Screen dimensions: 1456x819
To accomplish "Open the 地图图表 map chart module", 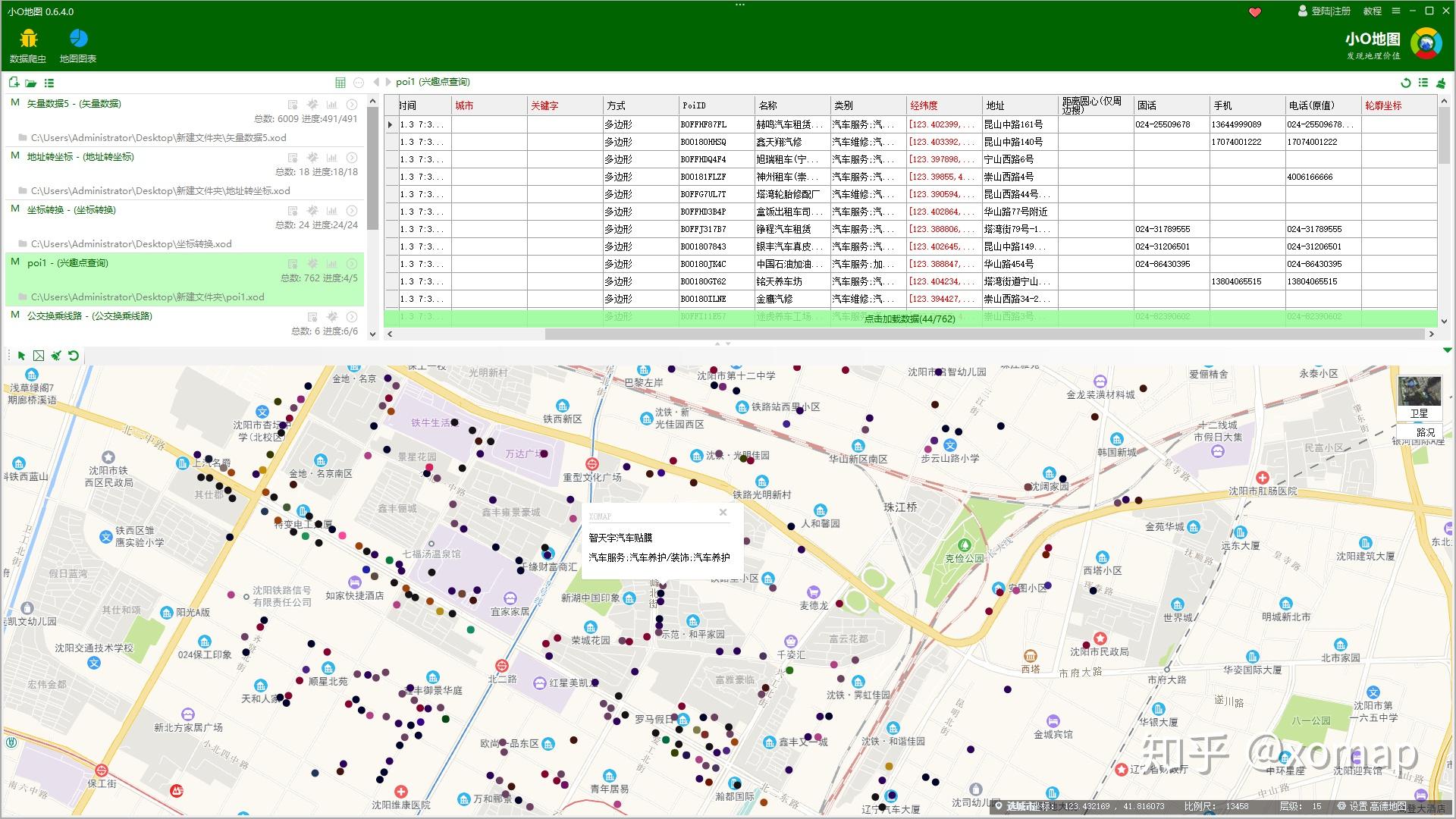I will pos(78,45).
